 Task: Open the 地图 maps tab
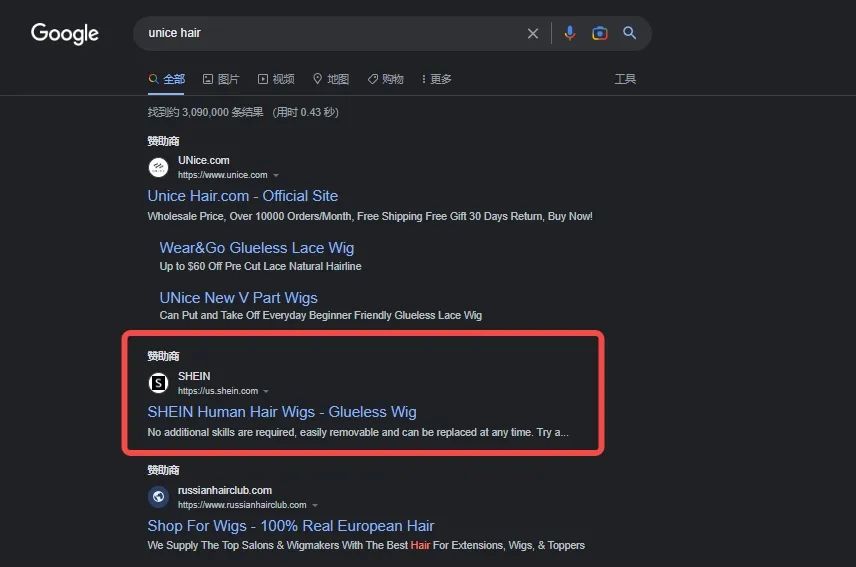331,79
